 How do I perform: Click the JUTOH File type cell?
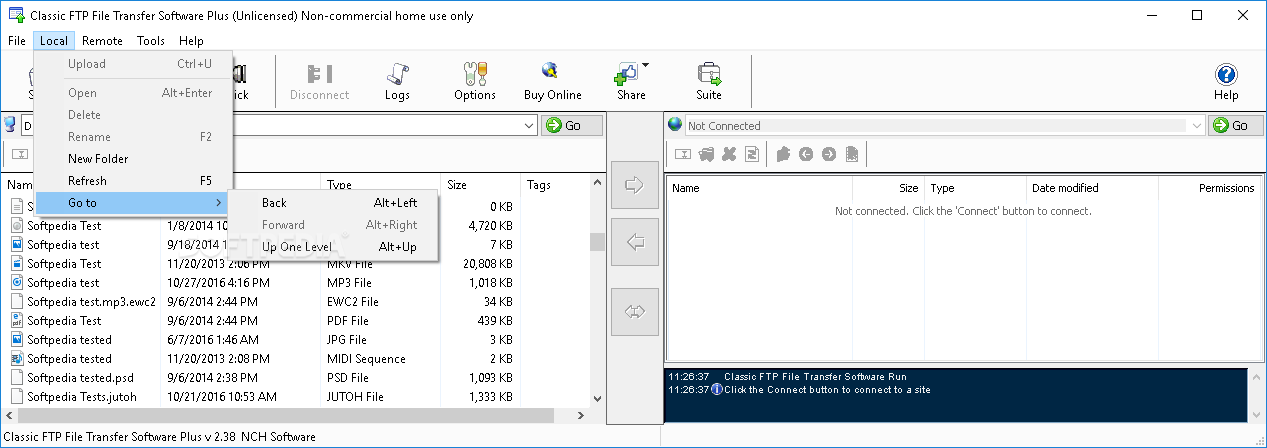point(355,397)
